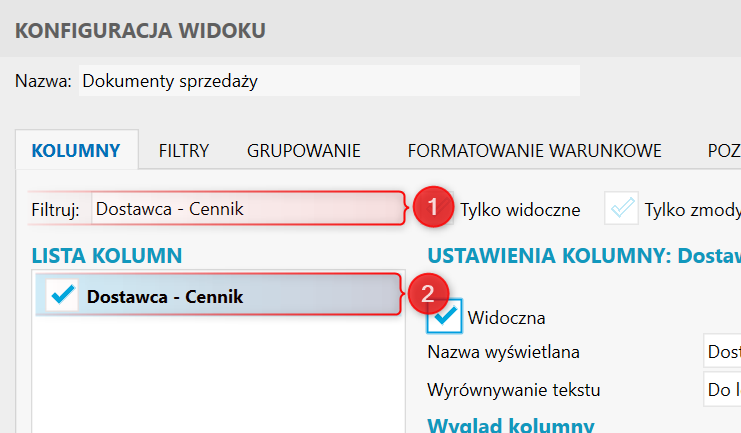741x433 pixels.
Task: Enable the Tylko zmodyfikowane checkbox
Action: pyautogui.click(x=622, y=209)
